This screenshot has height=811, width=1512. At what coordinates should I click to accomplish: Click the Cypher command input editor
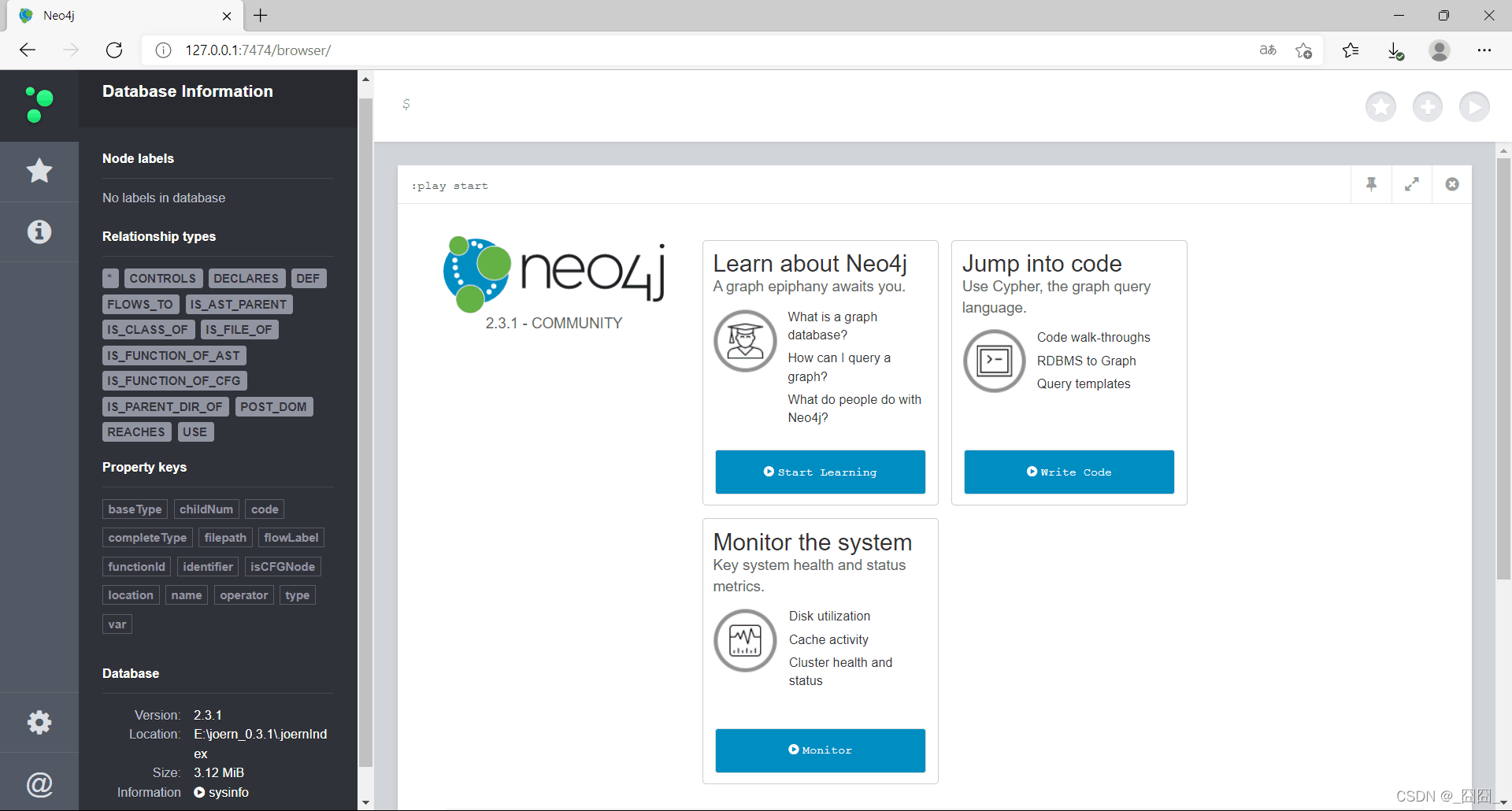874,105
